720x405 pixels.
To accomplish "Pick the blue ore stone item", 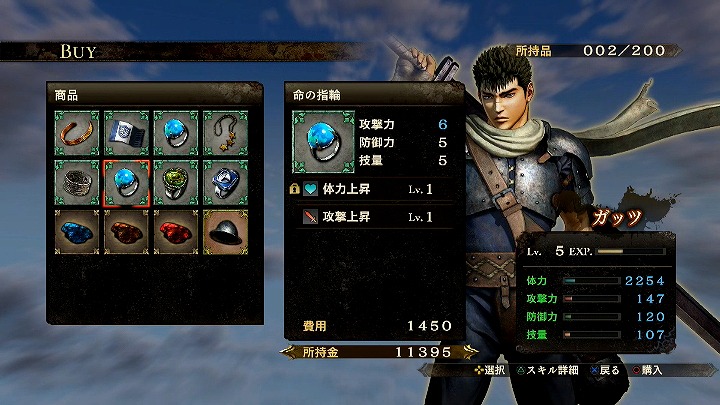I will point(77,232).
